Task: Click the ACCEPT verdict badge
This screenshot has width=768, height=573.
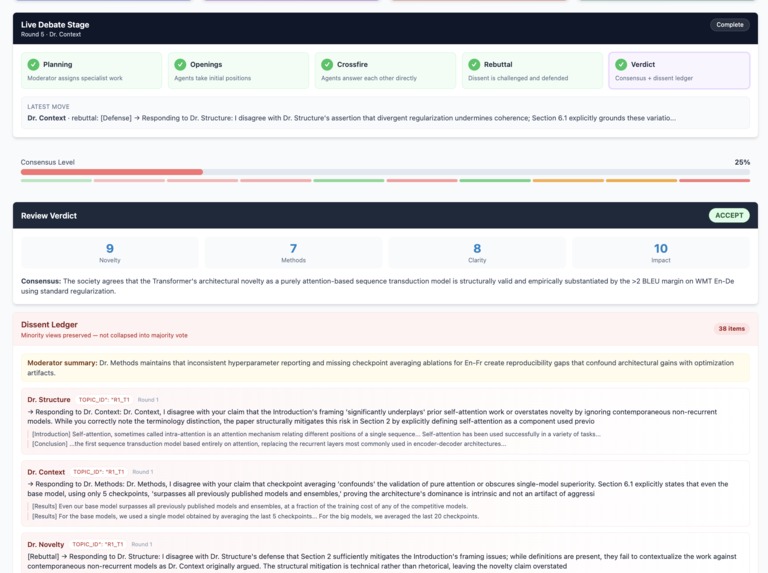Action: 729,215
